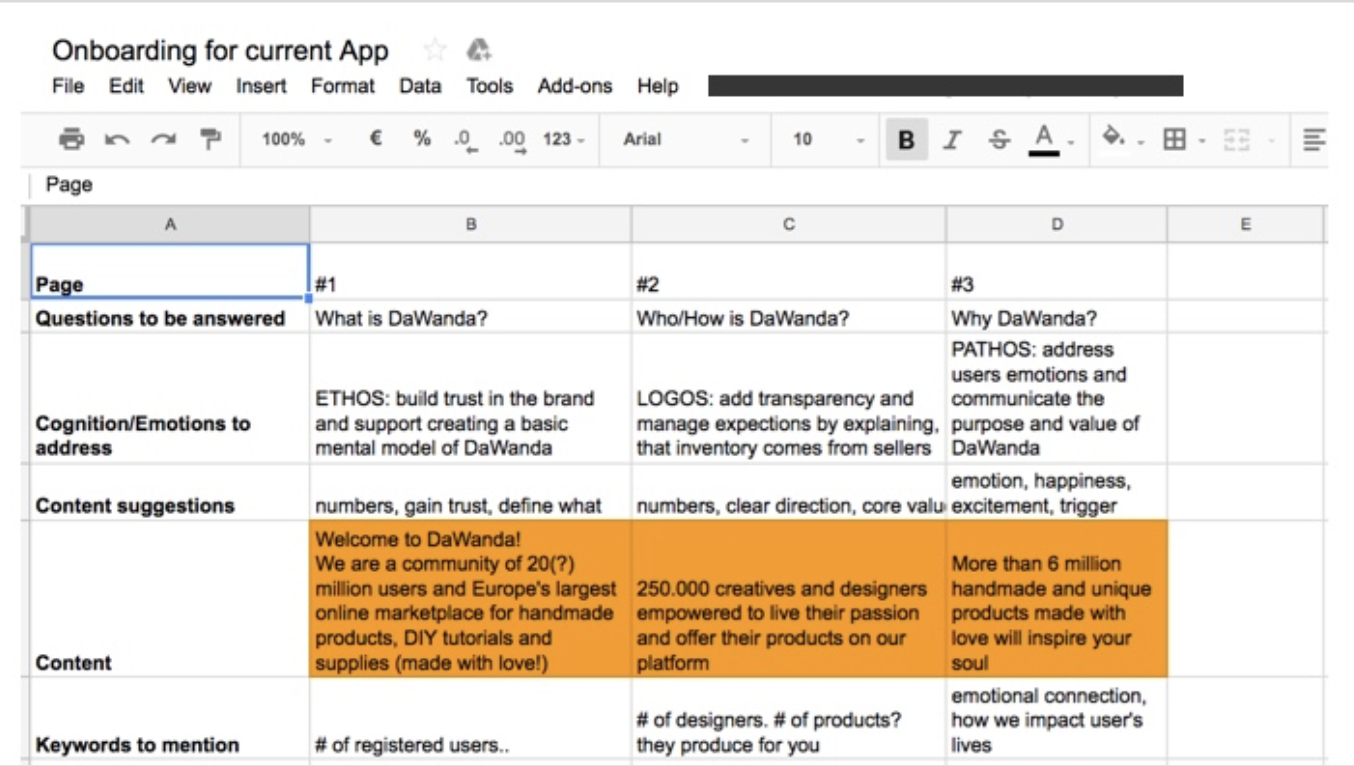Select orange '250.000 creatives' cell
The height and width of the screenshot is (766, 1354).
pyautogui.click(x=788, y=599)
